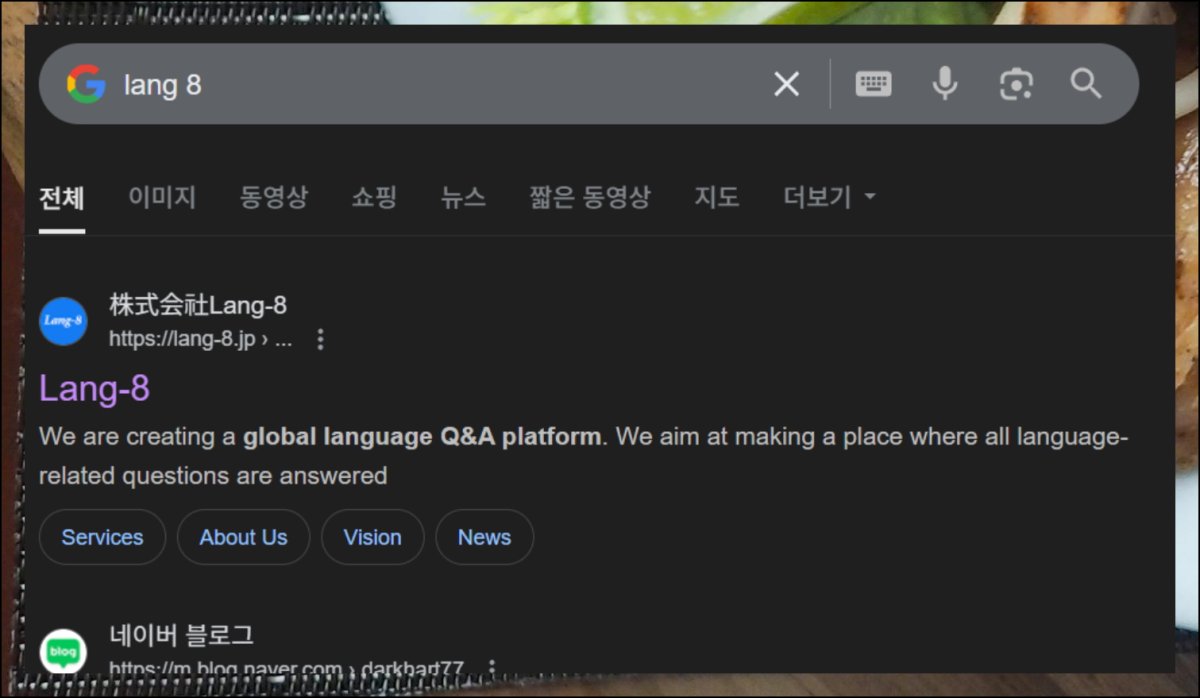Click the 네이버 블로그 site name
The height and width of the screenshot is (698, 1200).
pyautogui.click(x=181, y=635)
